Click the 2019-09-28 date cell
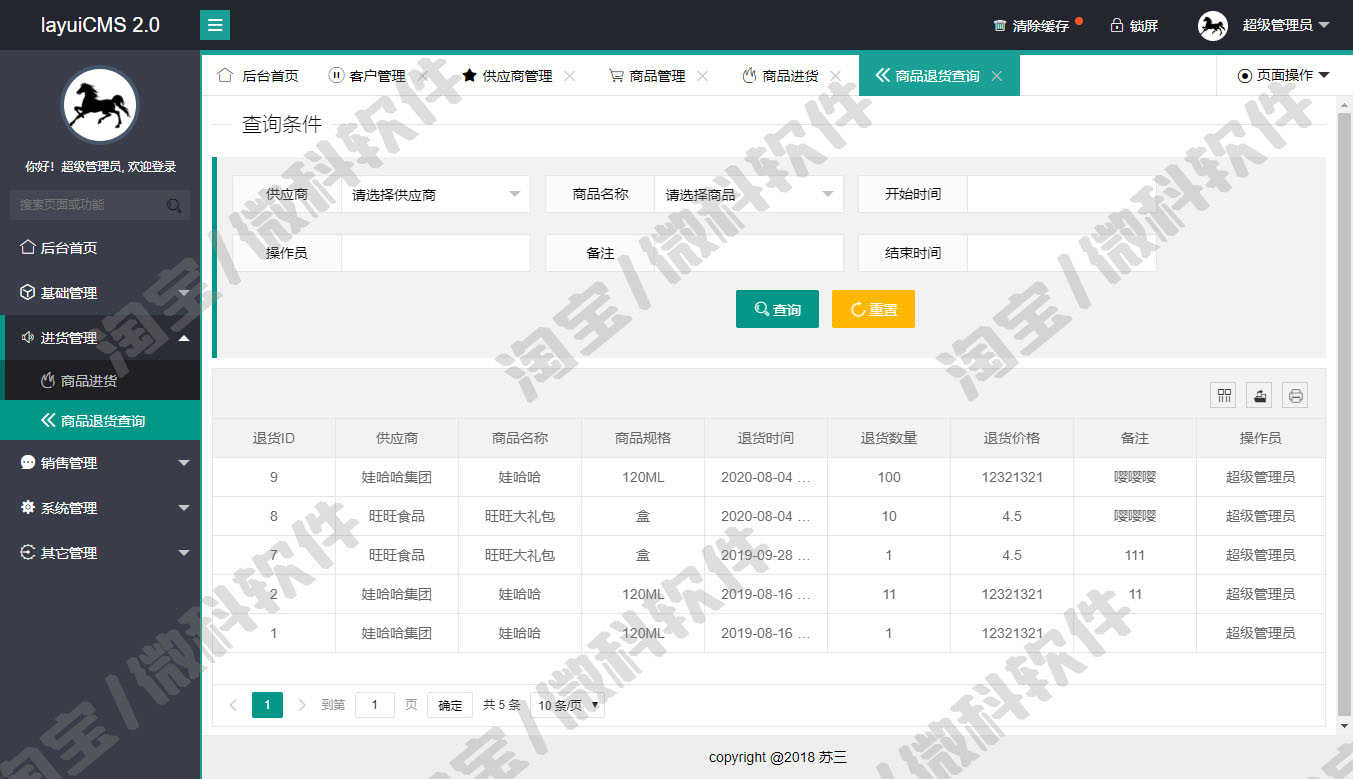Viewport: 1353px width, 779px height. pyautogui.click(x=766, y=555)
